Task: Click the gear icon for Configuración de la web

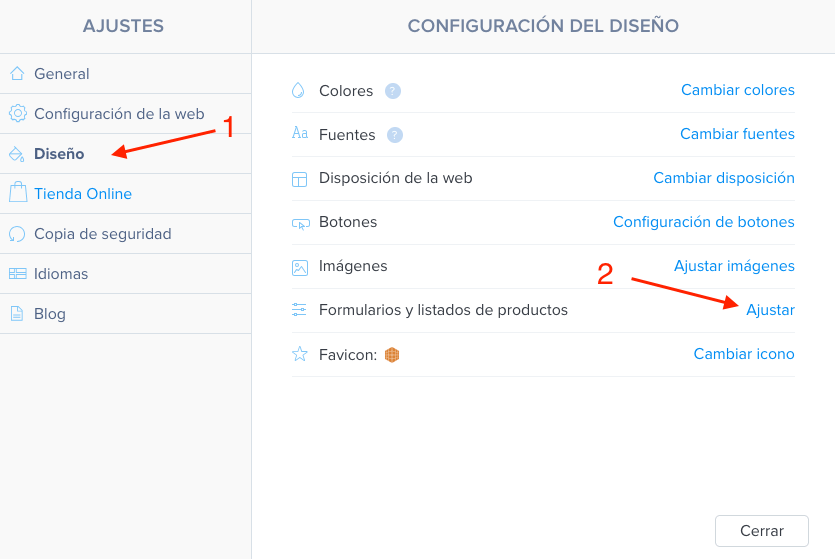Action: (18, 113)
